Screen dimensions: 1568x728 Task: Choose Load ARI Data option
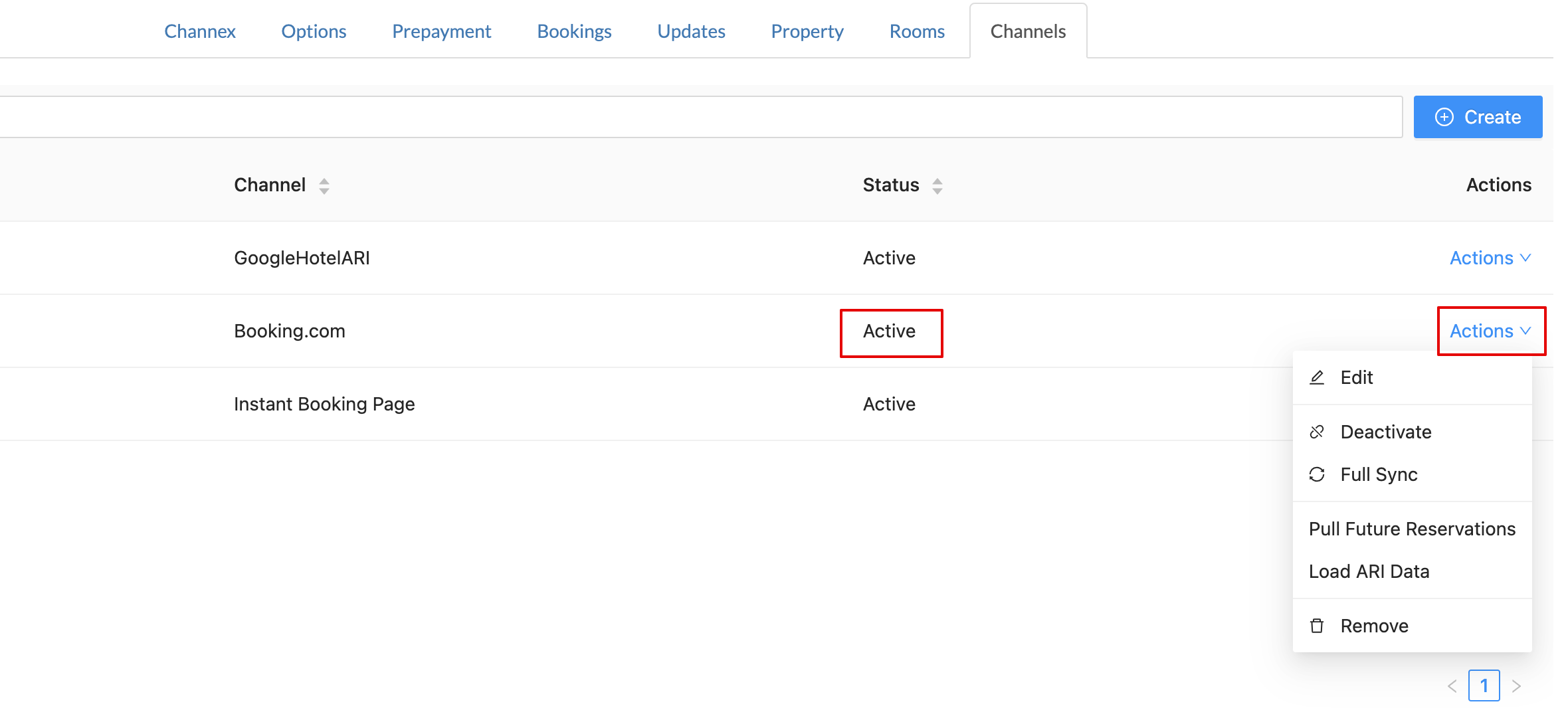coord(1369,571)
